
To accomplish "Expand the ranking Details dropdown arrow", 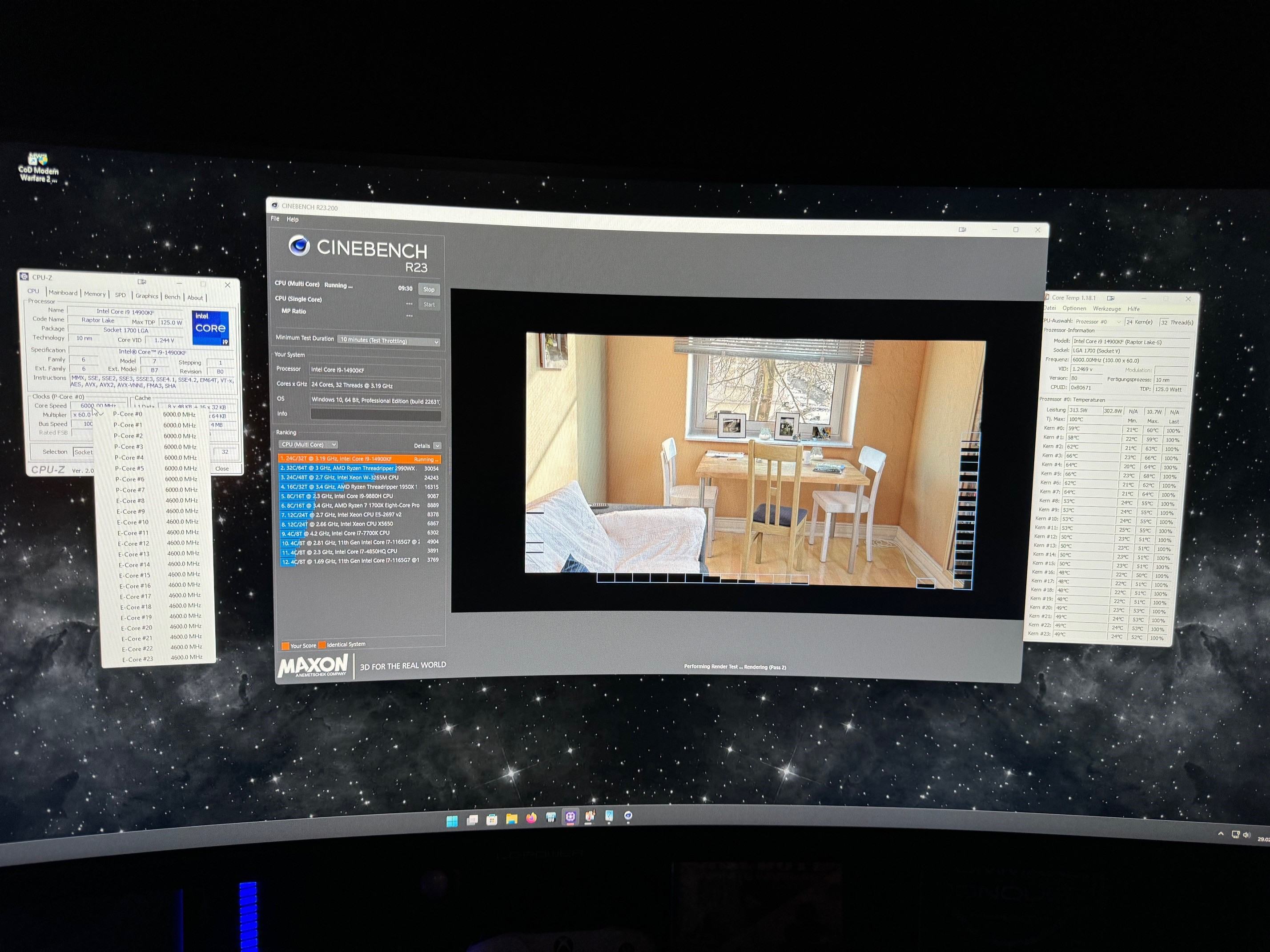I will tap(437, 446).
